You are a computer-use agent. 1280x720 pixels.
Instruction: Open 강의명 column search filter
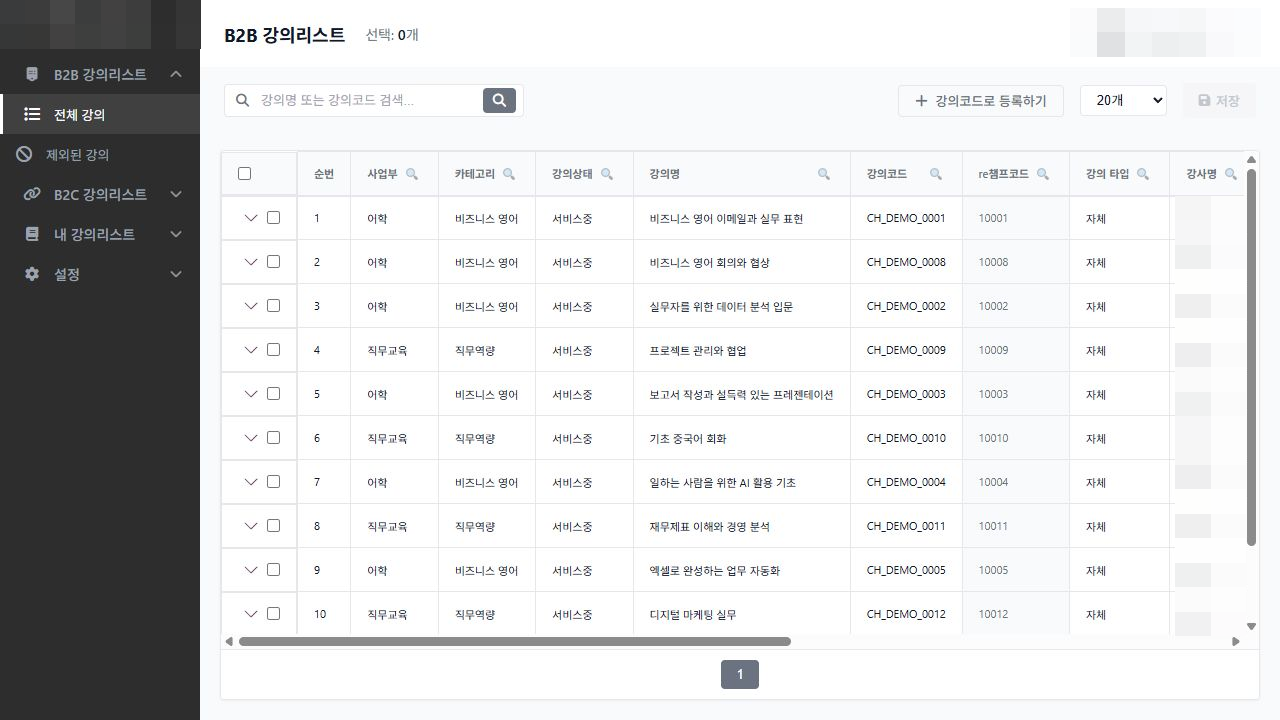(824, 174)
